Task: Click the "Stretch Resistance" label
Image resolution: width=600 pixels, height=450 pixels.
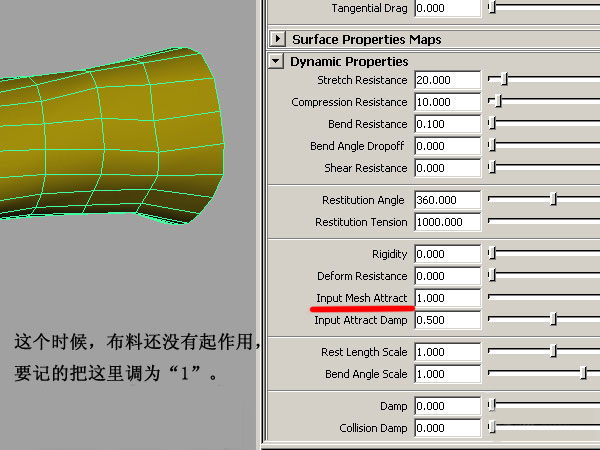Action: pyautogui.click(x=362, y=80)
